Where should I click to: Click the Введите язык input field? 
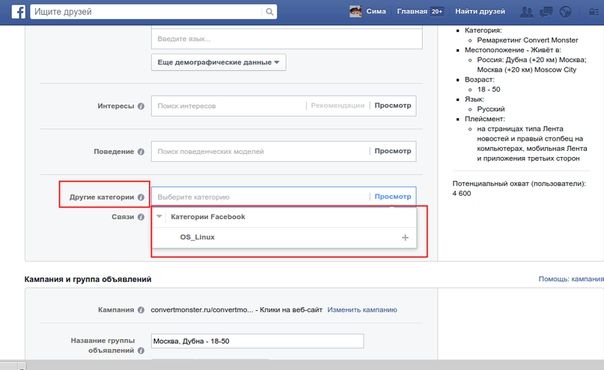tap(287, 39)
